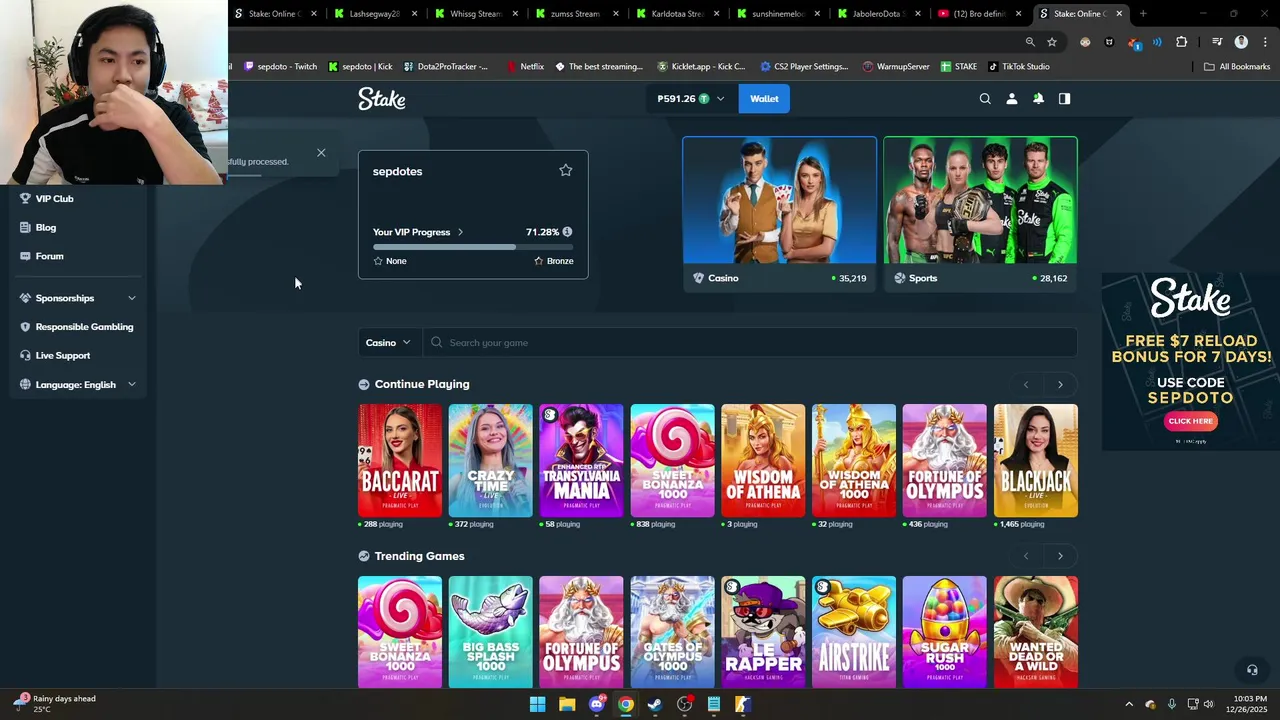Click the weather widget on taskbar
This screenshot has height=720, width=1280.
point(55,704)
